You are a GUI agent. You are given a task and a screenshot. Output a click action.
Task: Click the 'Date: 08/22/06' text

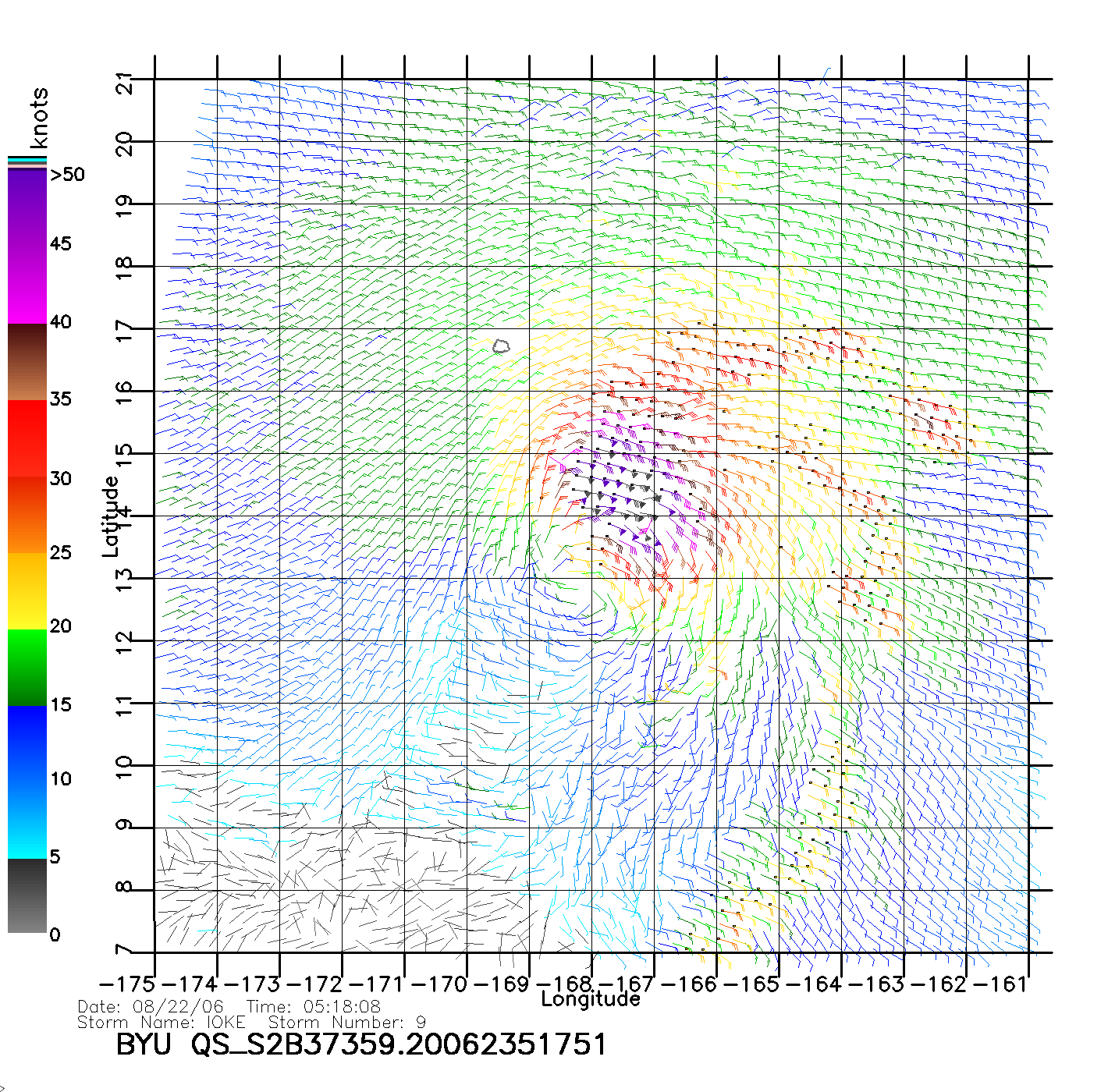(151, 1007)
